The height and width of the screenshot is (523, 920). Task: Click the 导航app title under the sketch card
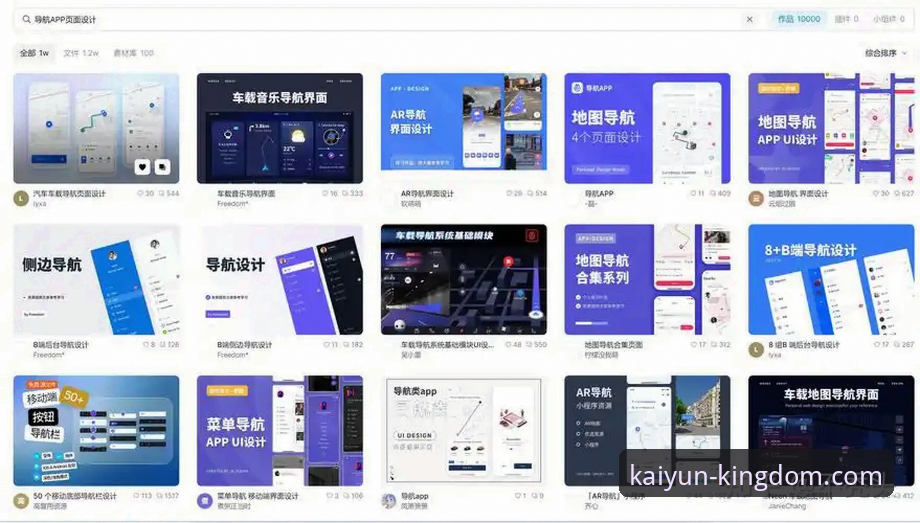[x=414, y=496]
